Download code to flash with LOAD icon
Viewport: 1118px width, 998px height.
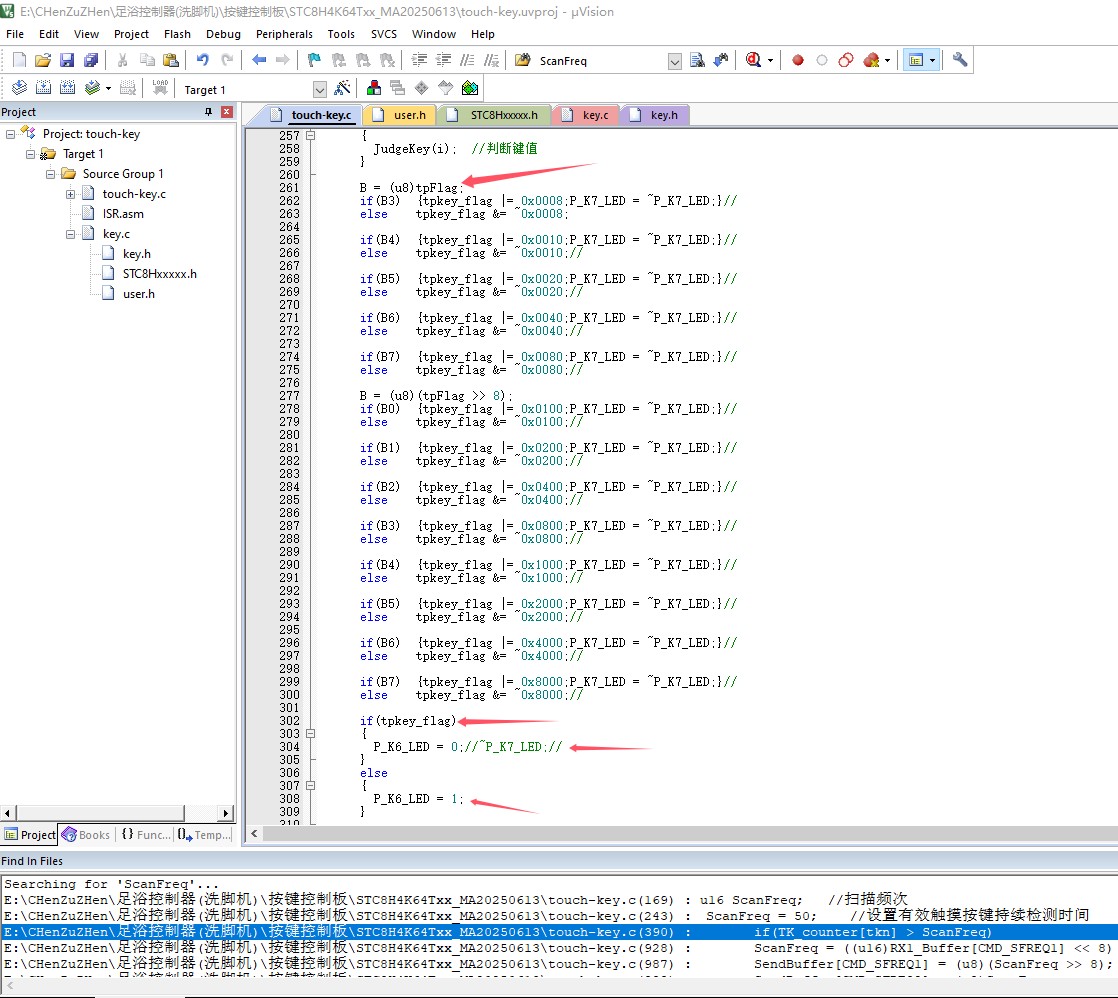pyautogui.click(x=160, y=88)
